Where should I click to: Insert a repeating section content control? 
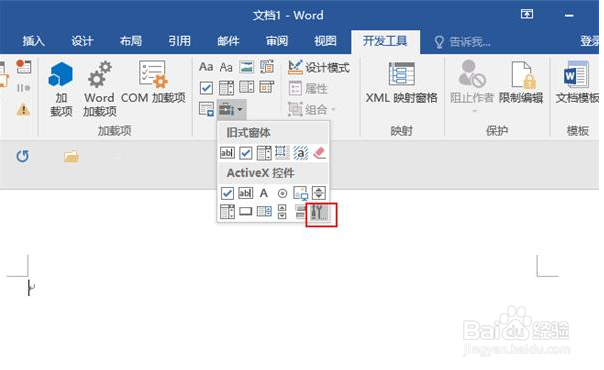pyautogui.click(x=206, y=109)
